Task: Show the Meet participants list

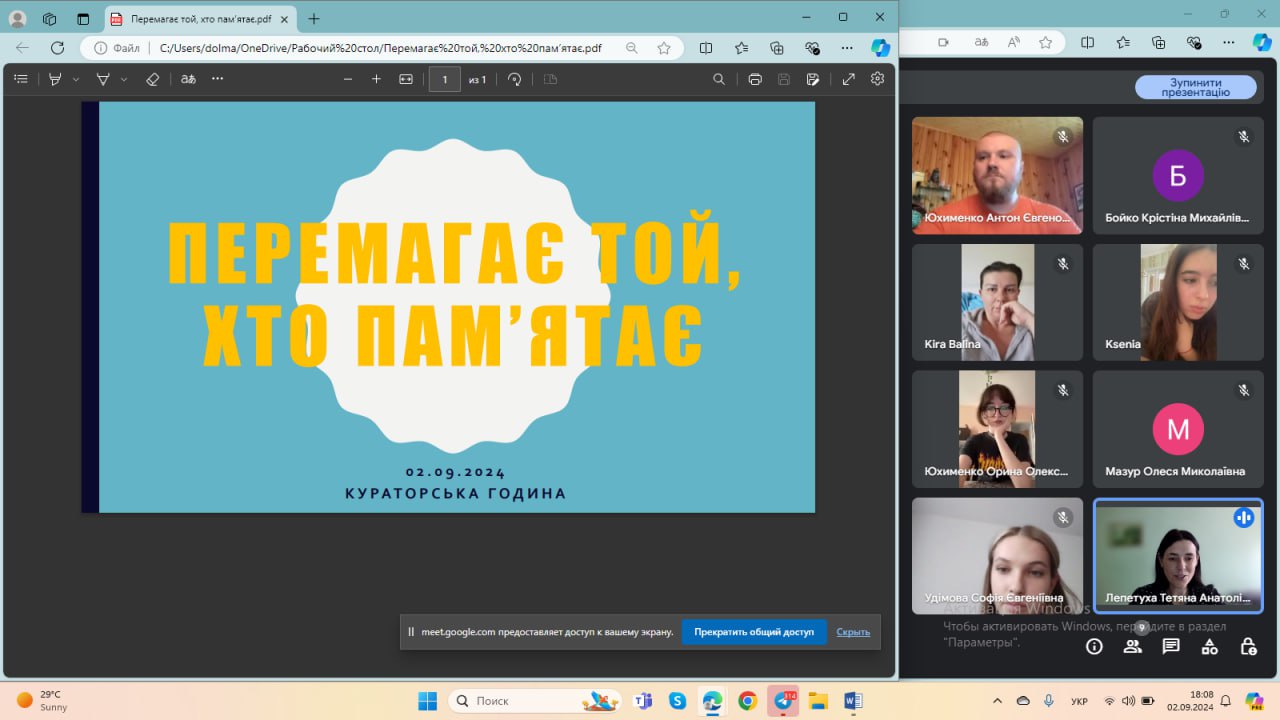Action: click(x=1132, y=646)
